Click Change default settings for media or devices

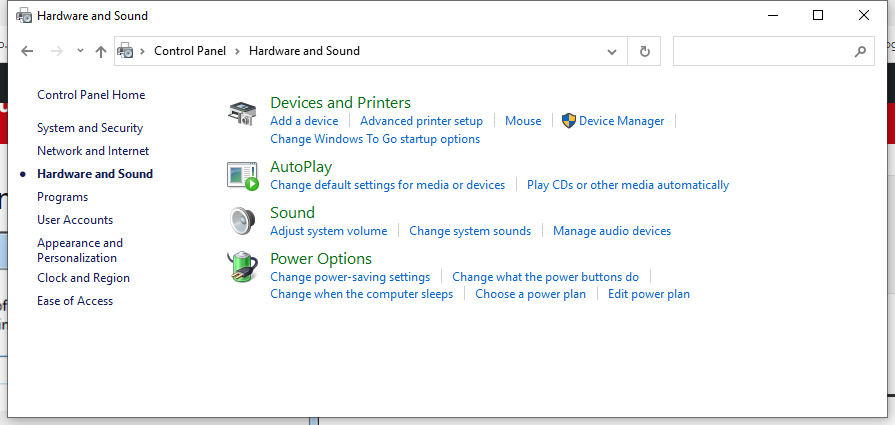pyautogui.click(x=388, y=185)
